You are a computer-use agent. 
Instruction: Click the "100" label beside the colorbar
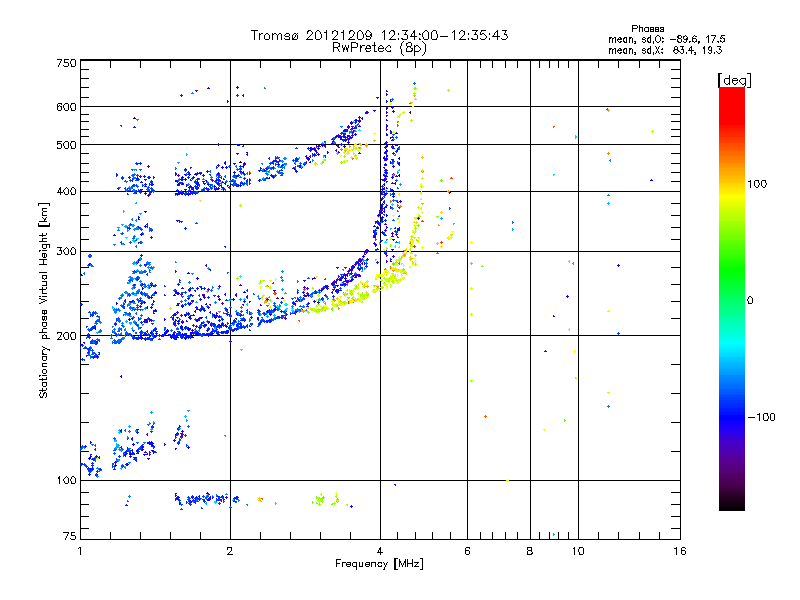tap(757, 184)
